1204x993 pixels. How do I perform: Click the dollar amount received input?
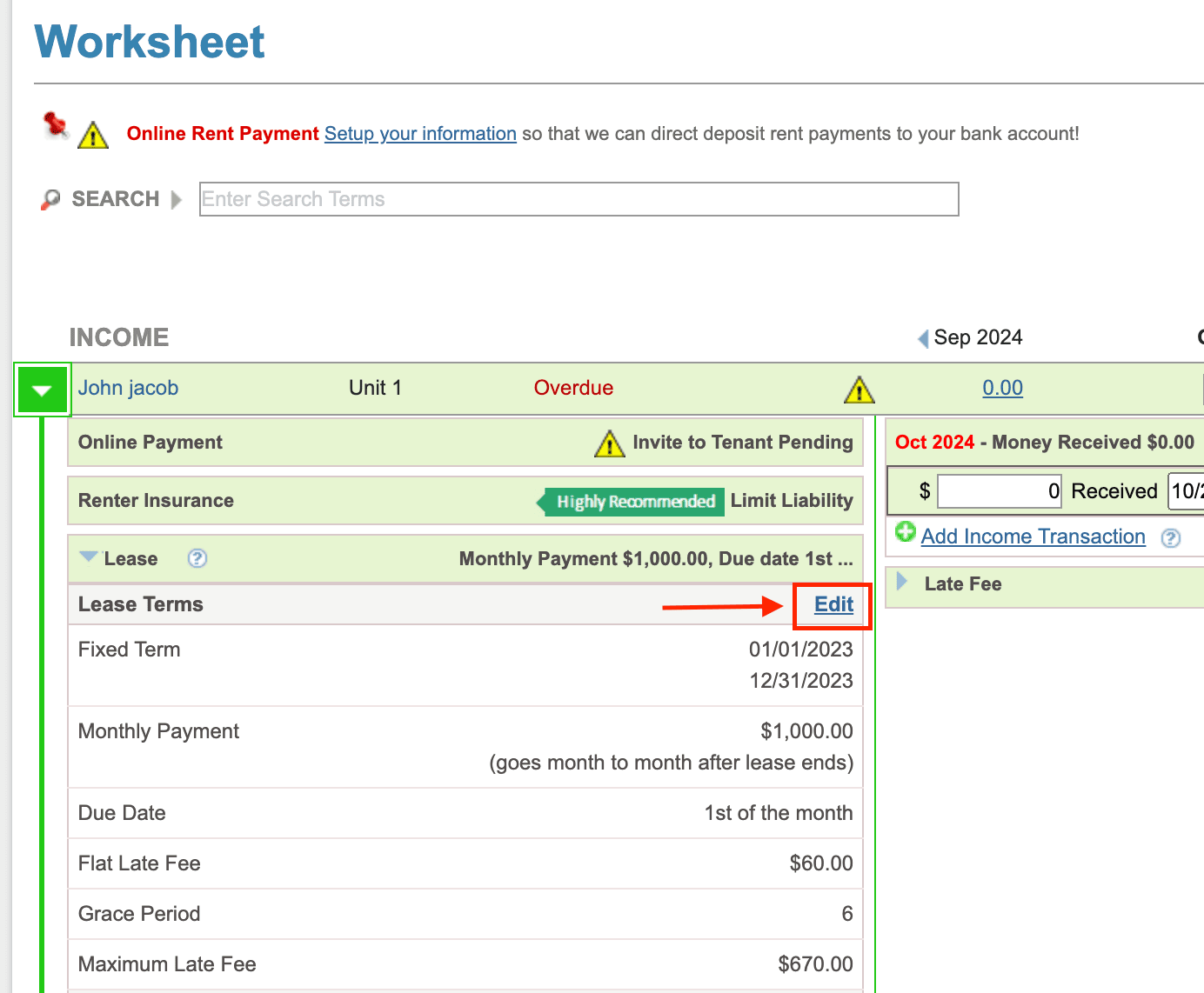tap(999, 491)
